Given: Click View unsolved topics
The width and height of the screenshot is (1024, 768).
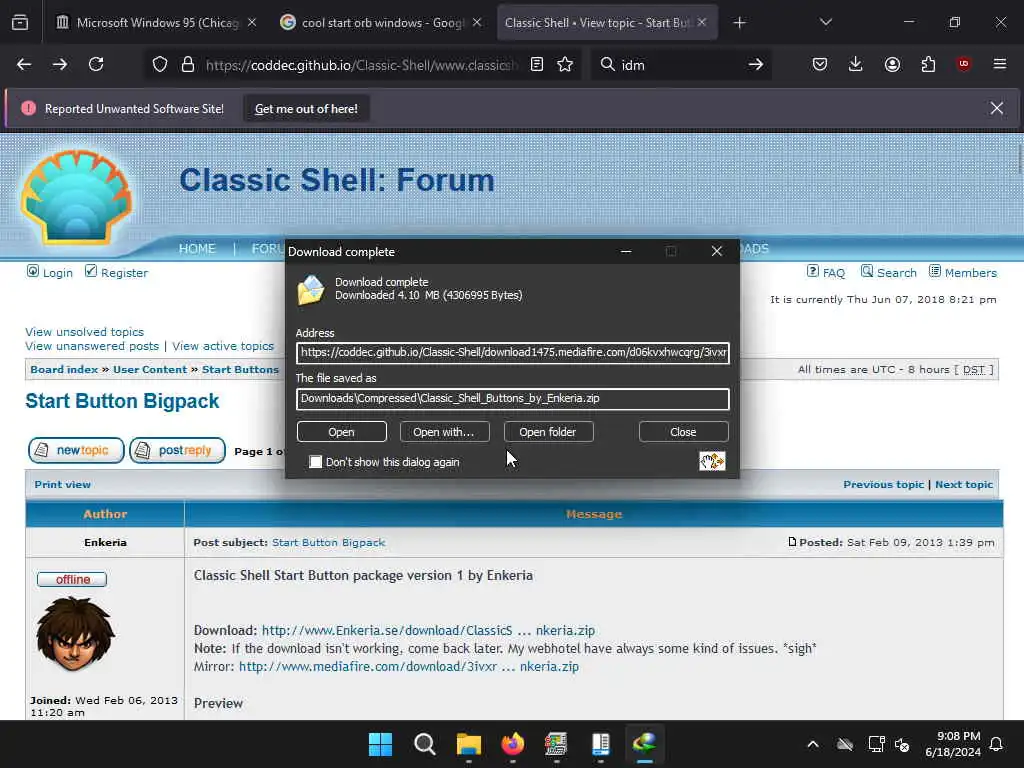Looking at the screenshot, I should click(x=84, y=332).
